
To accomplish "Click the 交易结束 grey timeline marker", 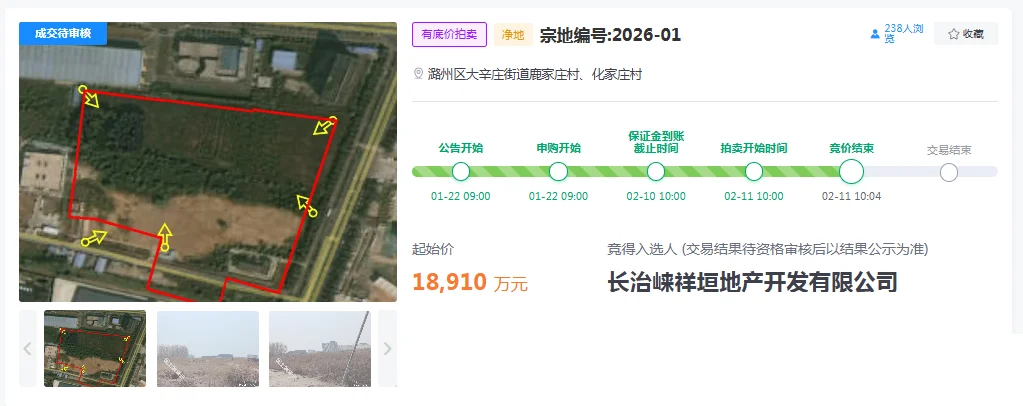I will 949,172.
